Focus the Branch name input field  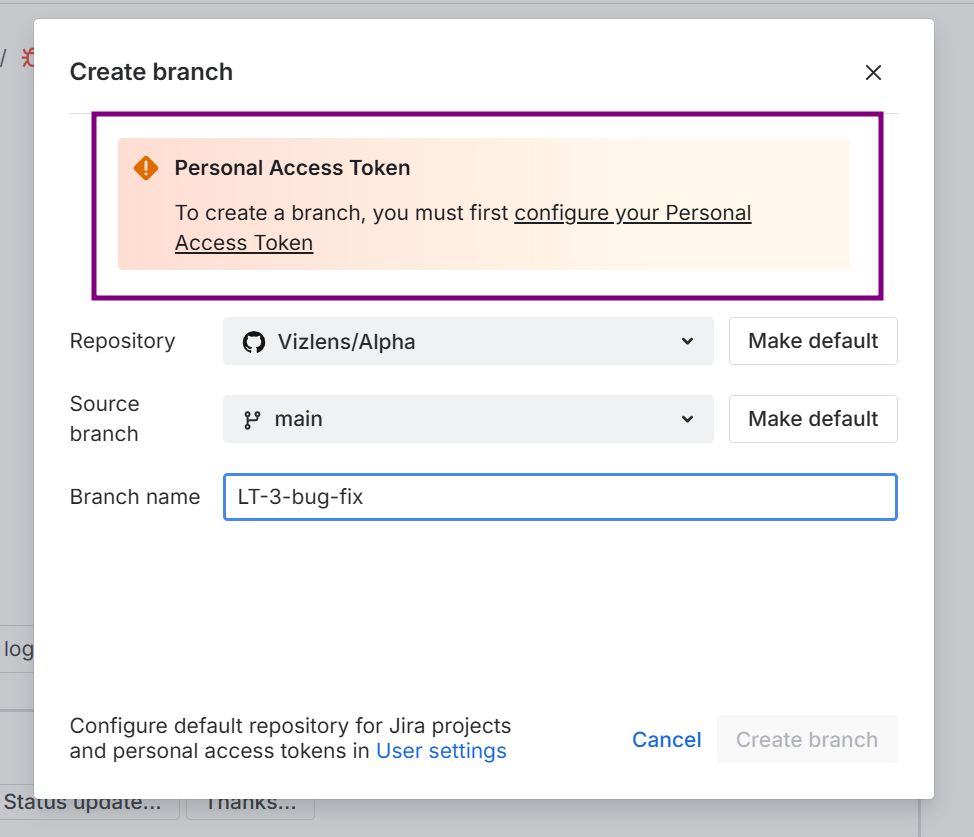tap(560, 497)
